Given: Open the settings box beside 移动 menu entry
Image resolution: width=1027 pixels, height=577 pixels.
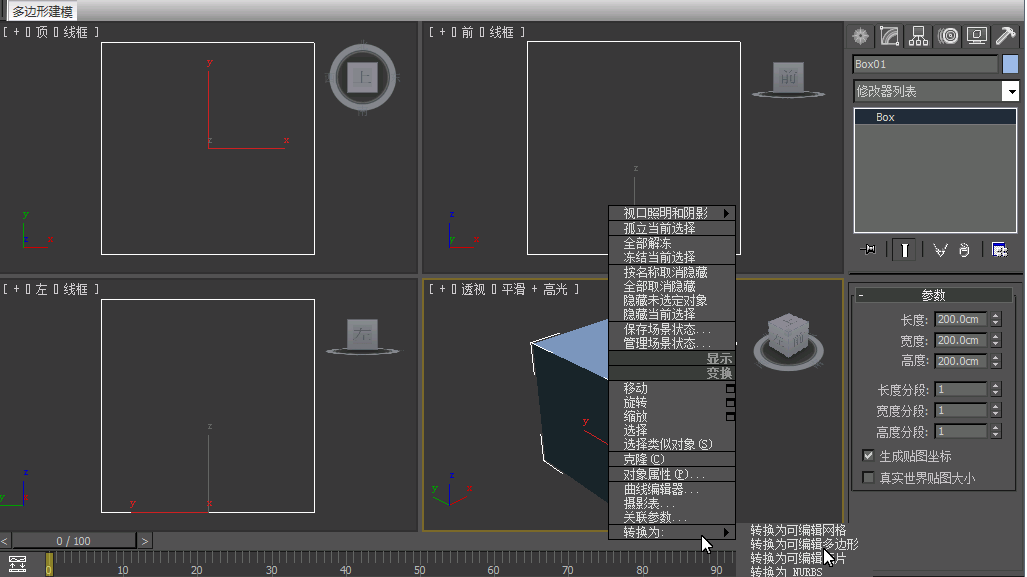Looking at the screenshot, I should click(730, 389).
